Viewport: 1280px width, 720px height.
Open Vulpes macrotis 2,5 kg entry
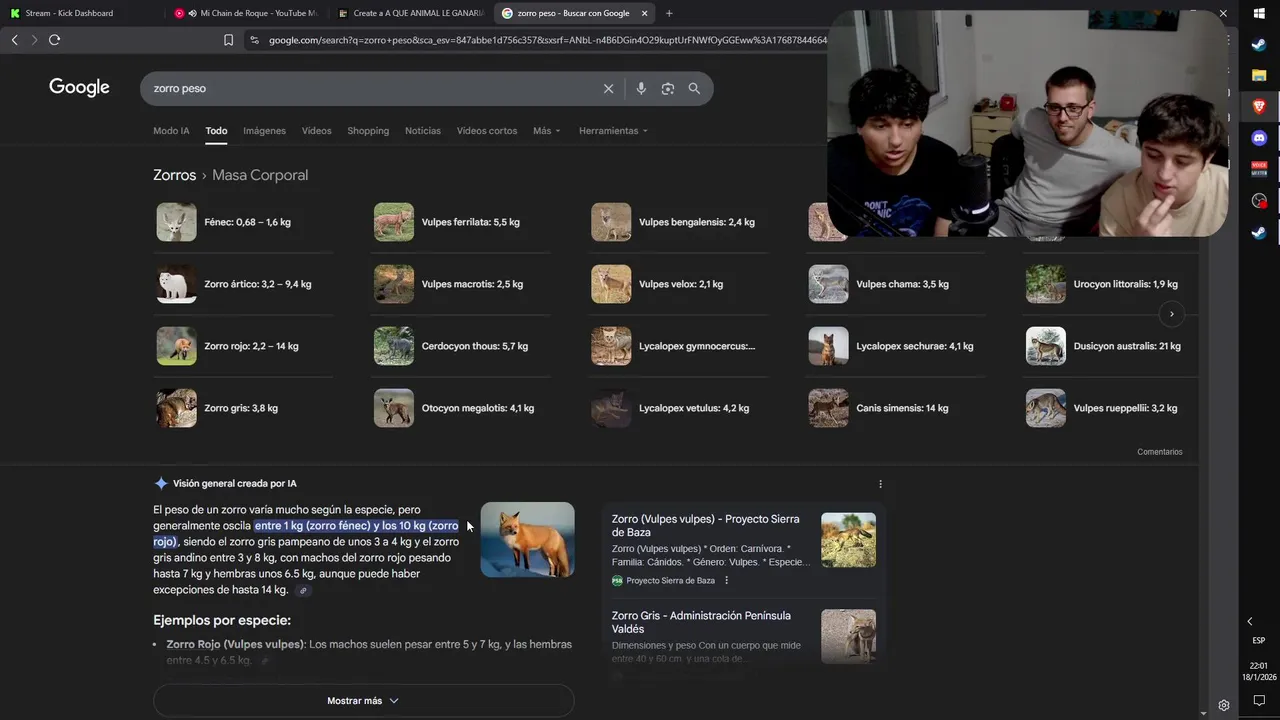tap(463, 284)
